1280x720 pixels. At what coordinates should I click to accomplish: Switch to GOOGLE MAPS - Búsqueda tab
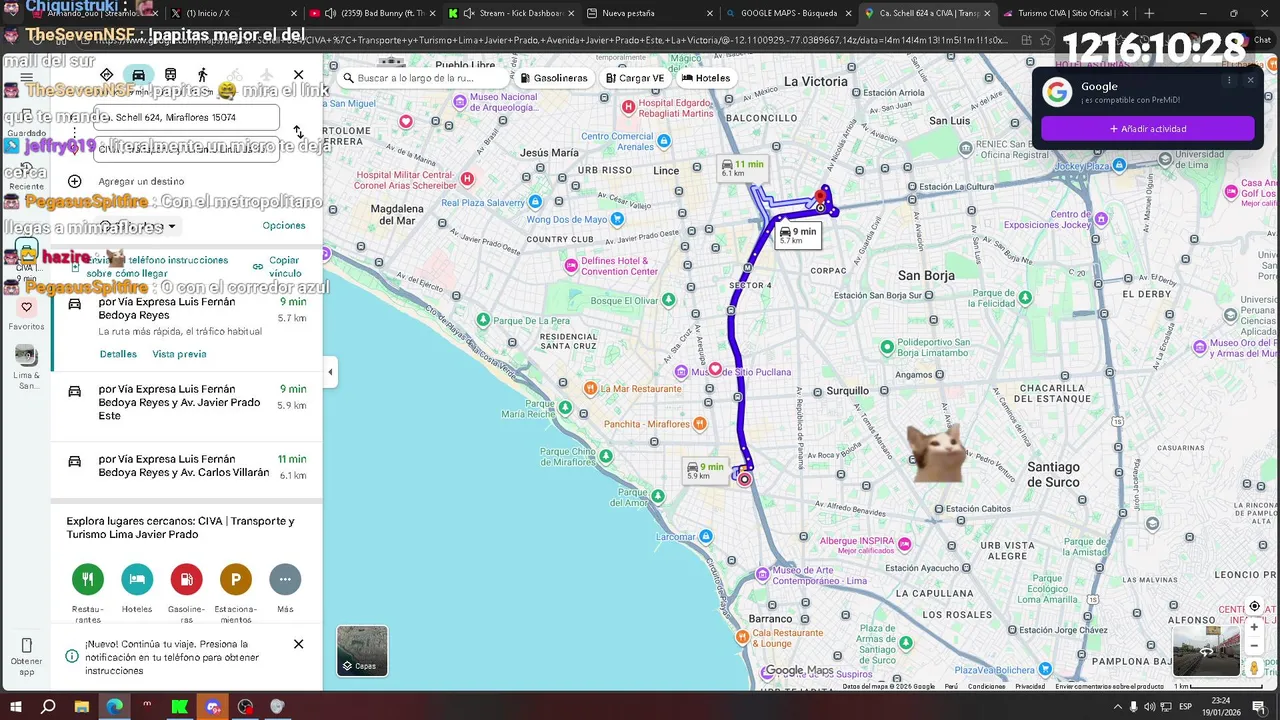788,13
